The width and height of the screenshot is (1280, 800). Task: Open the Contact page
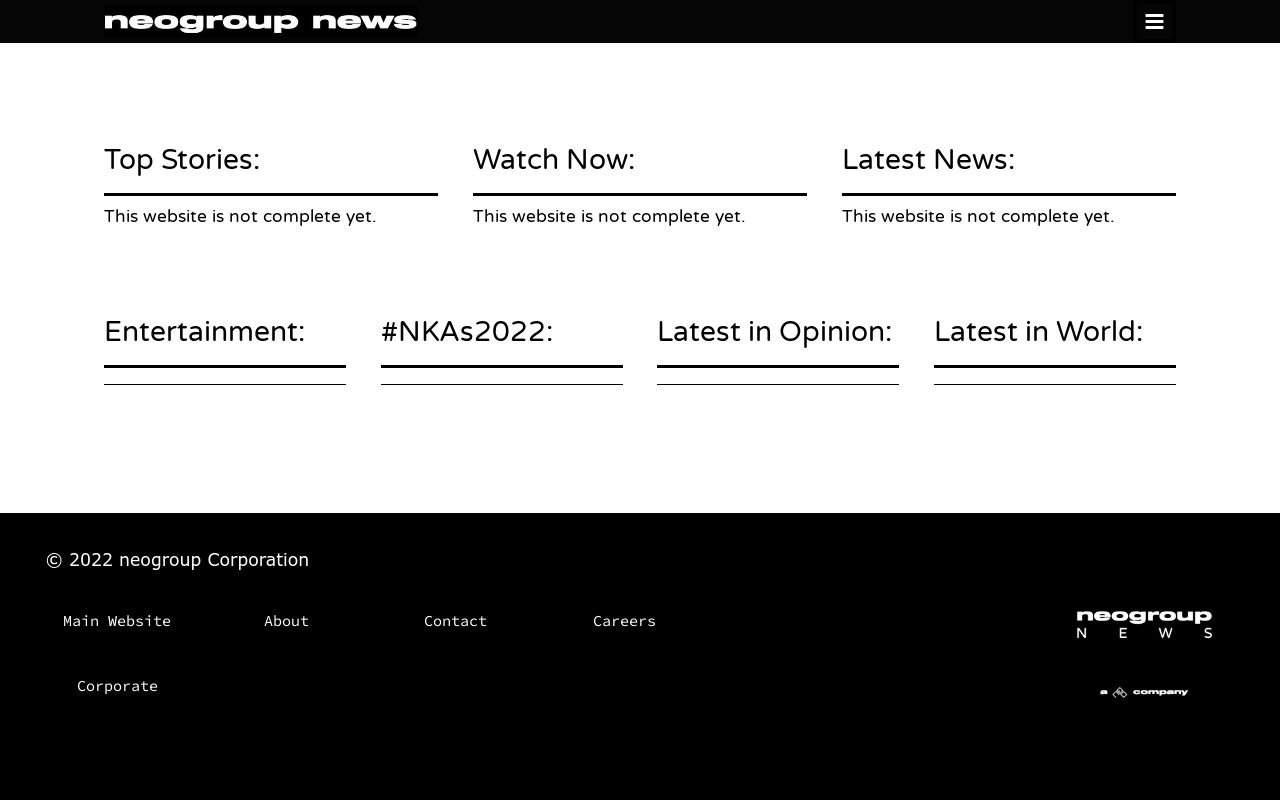pyautogui.click(x=455, y=621)
